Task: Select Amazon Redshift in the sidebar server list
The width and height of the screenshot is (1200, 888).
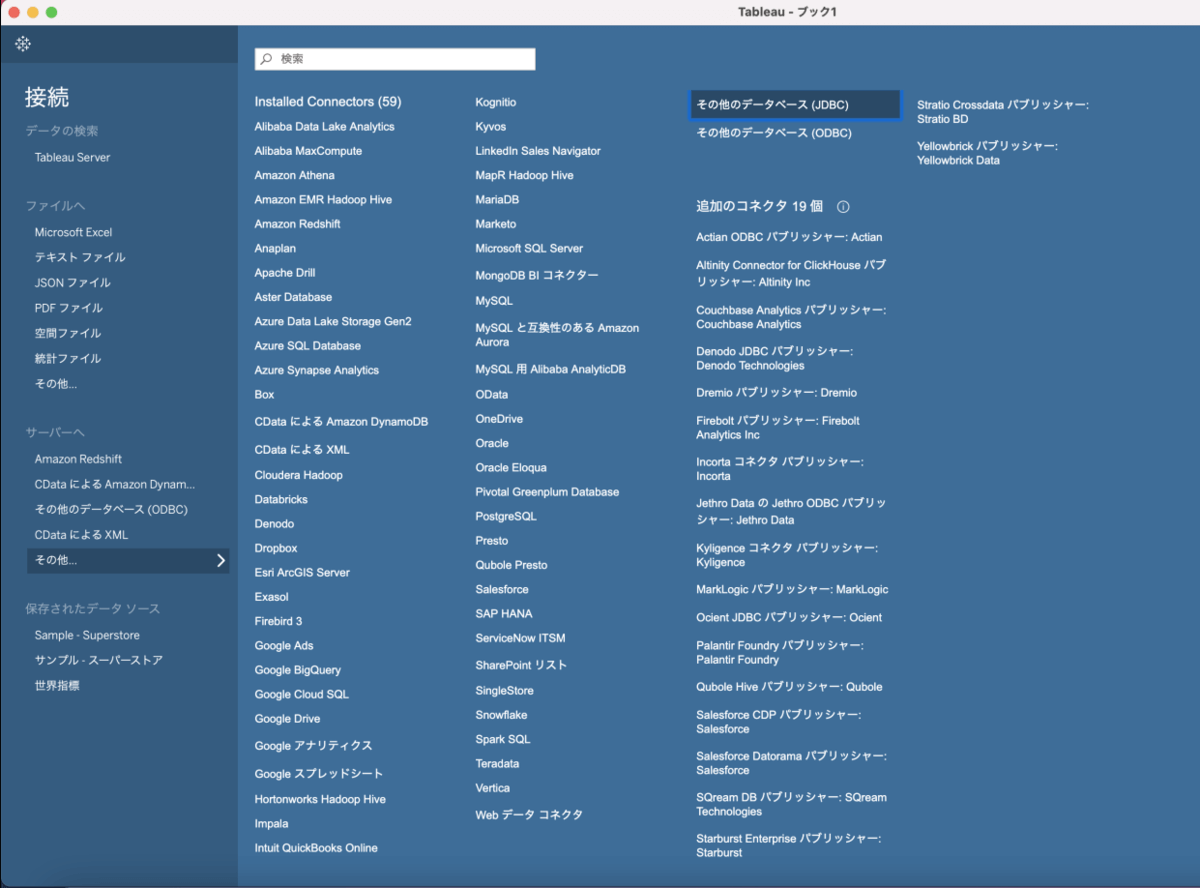Action: coord(78,459)
